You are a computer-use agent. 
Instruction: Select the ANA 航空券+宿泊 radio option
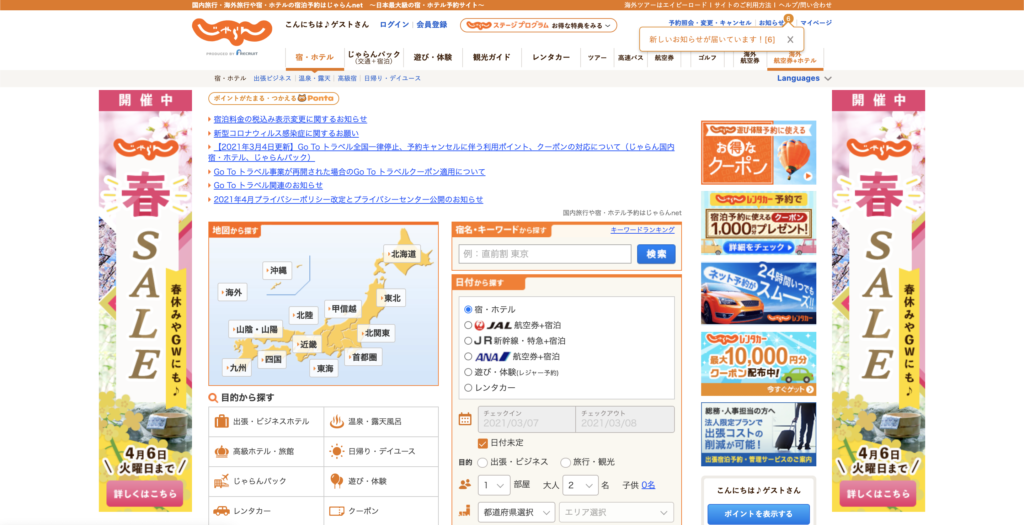pos(468,357)
